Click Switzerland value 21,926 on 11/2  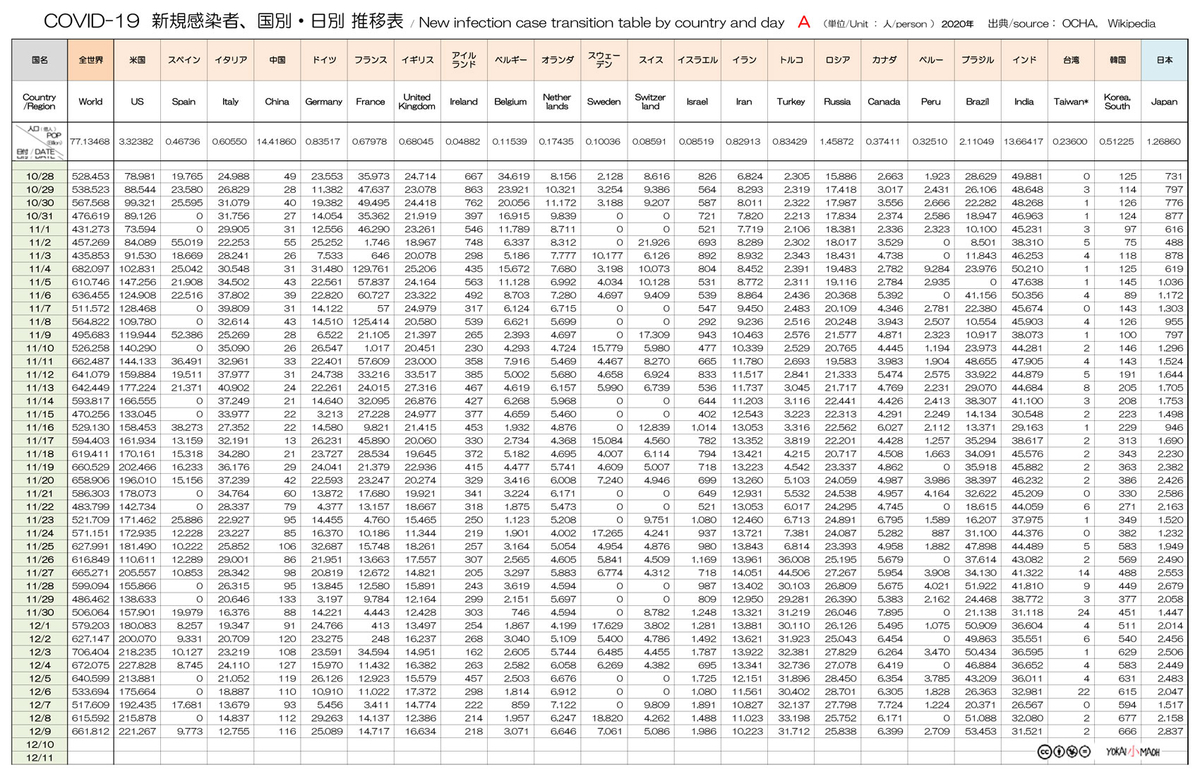point(655,242)
